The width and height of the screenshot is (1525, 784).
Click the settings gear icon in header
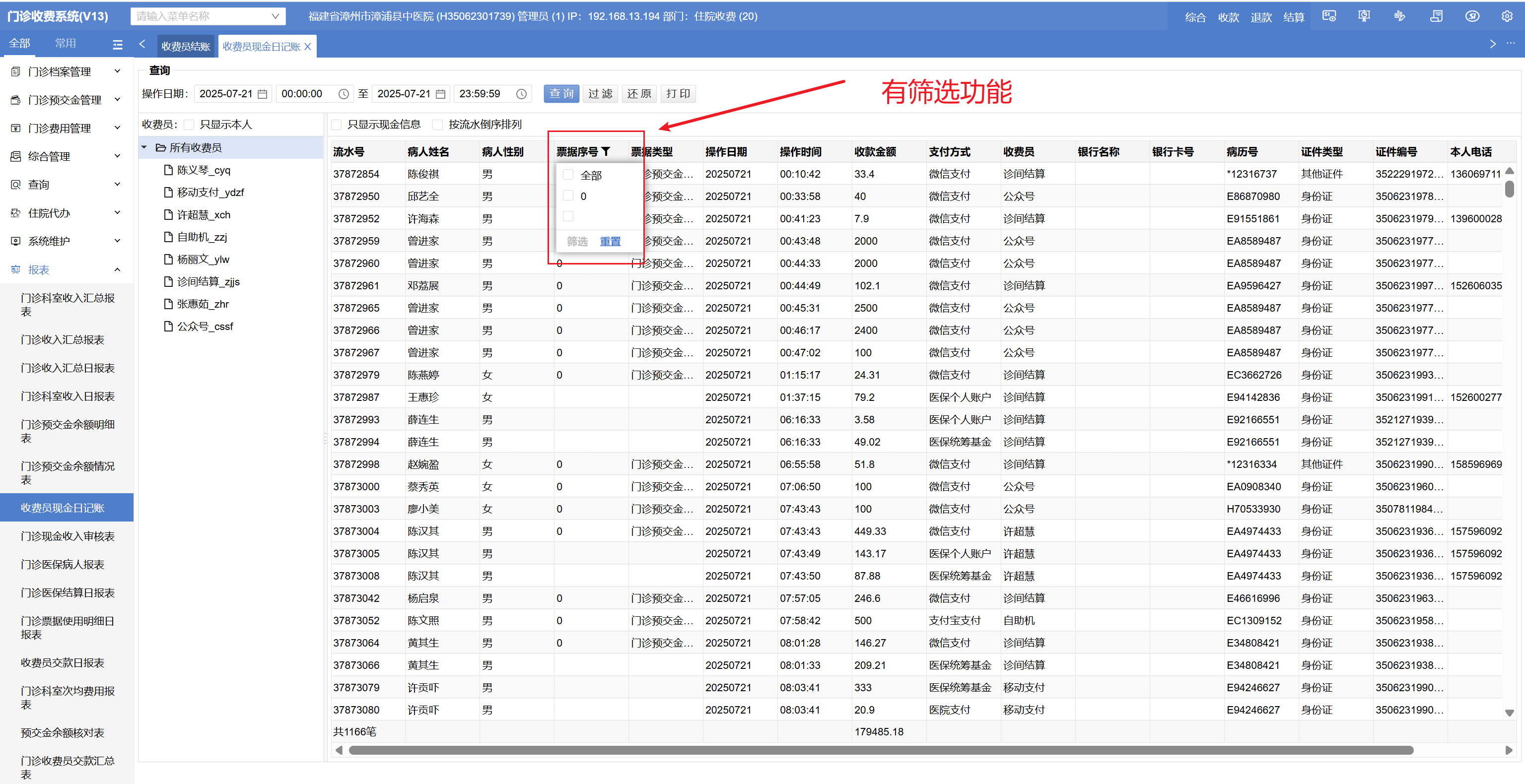click(1507, 16)
